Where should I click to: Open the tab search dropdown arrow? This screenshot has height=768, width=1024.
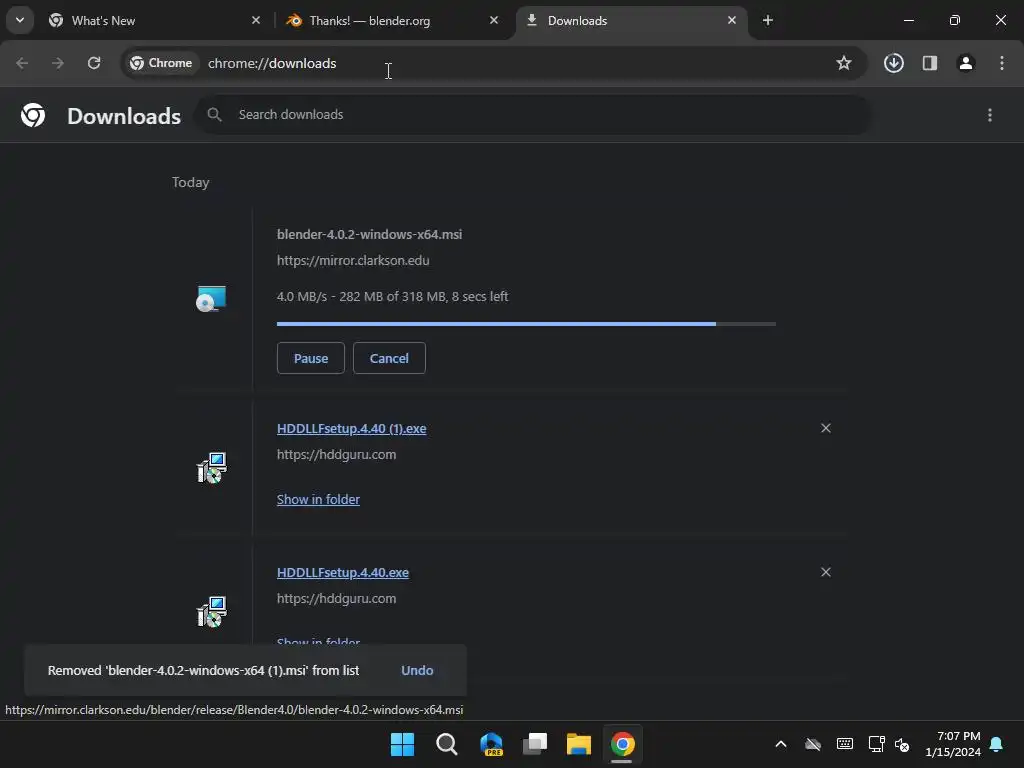[20, 20]
